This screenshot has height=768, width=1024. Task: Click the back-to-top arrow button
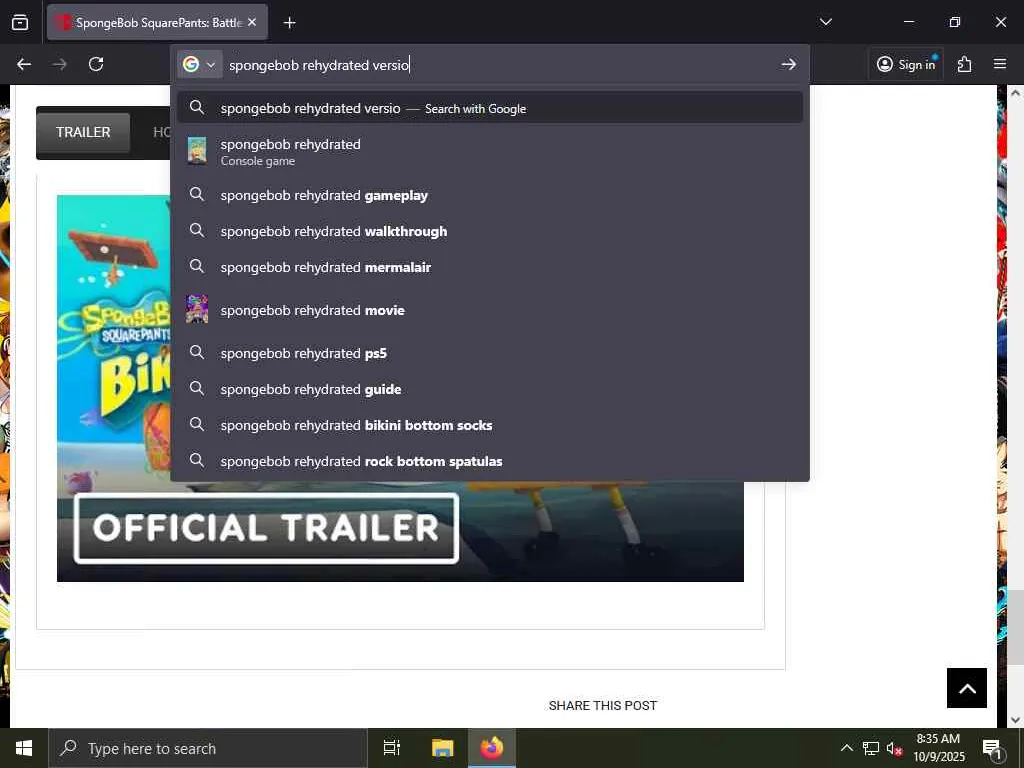click(x=967, y=688)
